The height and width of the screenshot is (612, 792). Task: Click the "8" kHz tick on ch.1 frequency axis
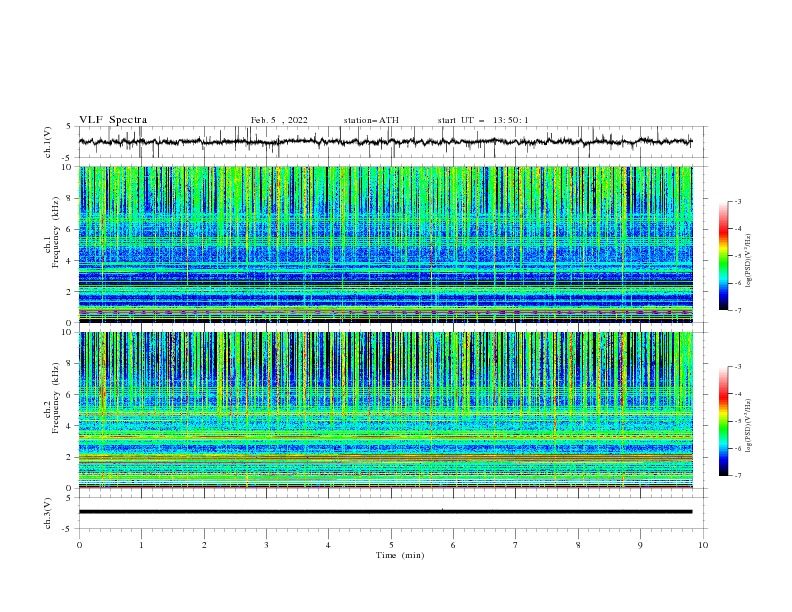71,198
